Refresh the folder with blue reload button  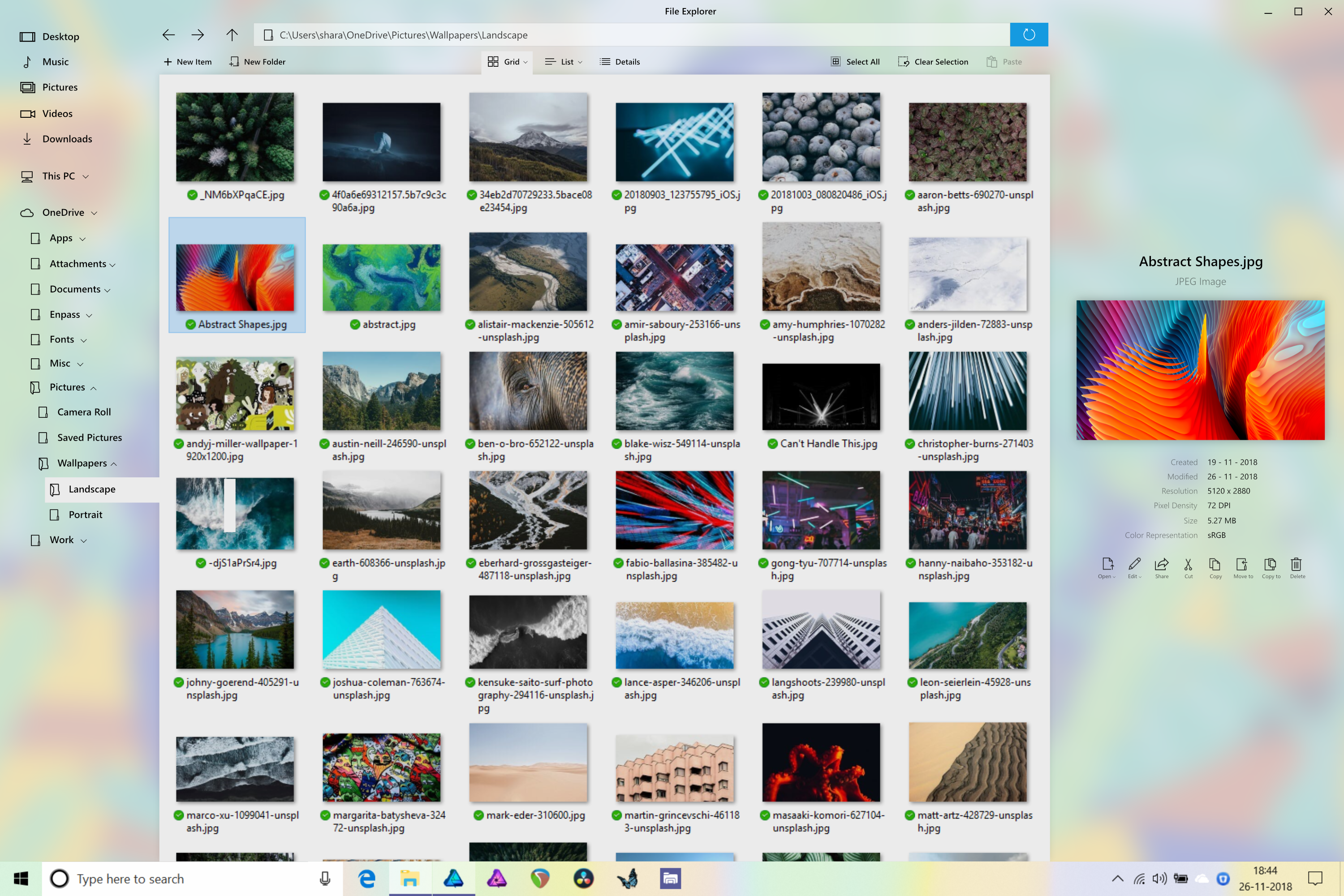click(x=1029, y=35)
